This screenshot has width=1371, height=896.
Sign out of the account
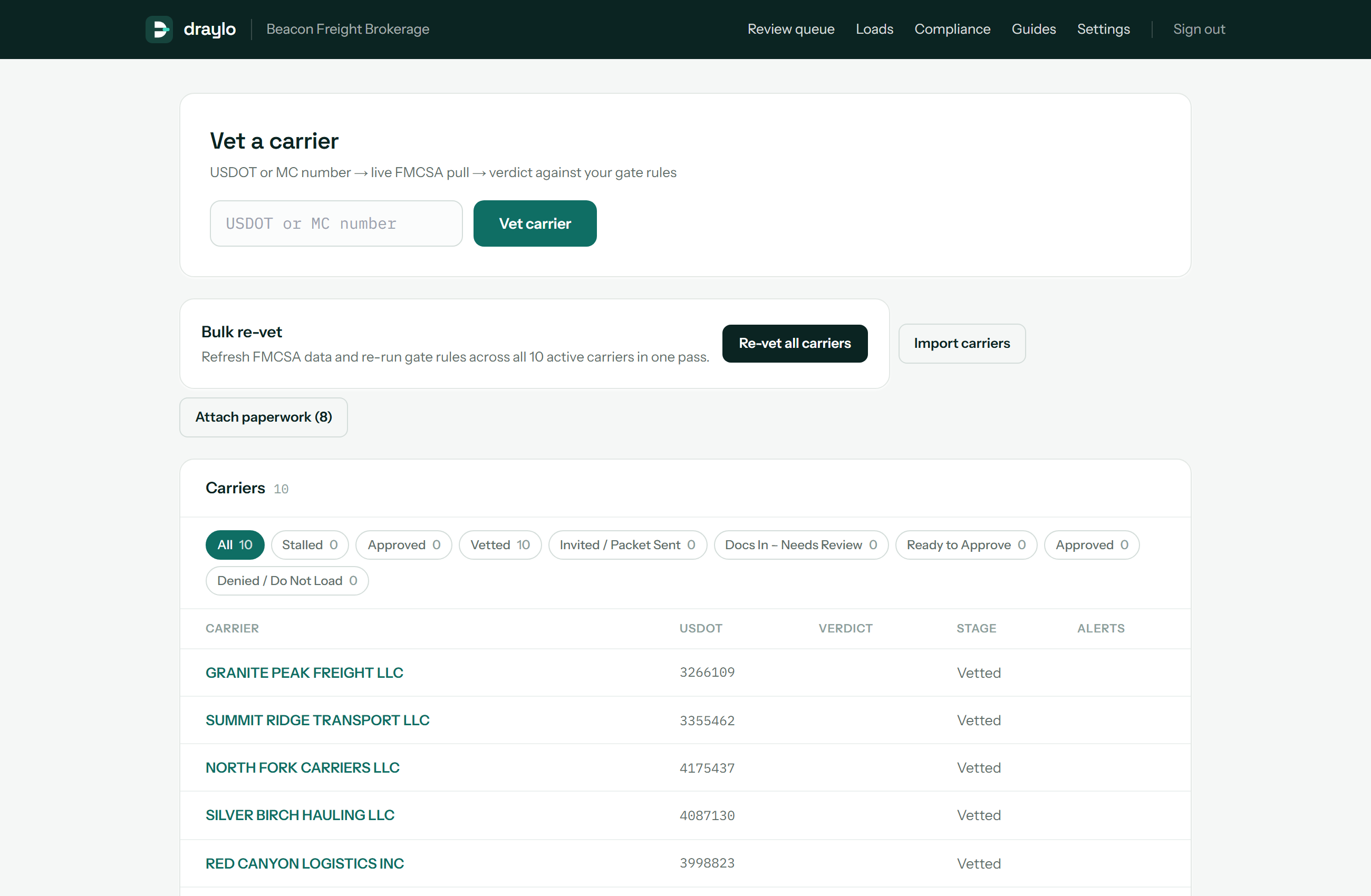[x=1199, y=30]
